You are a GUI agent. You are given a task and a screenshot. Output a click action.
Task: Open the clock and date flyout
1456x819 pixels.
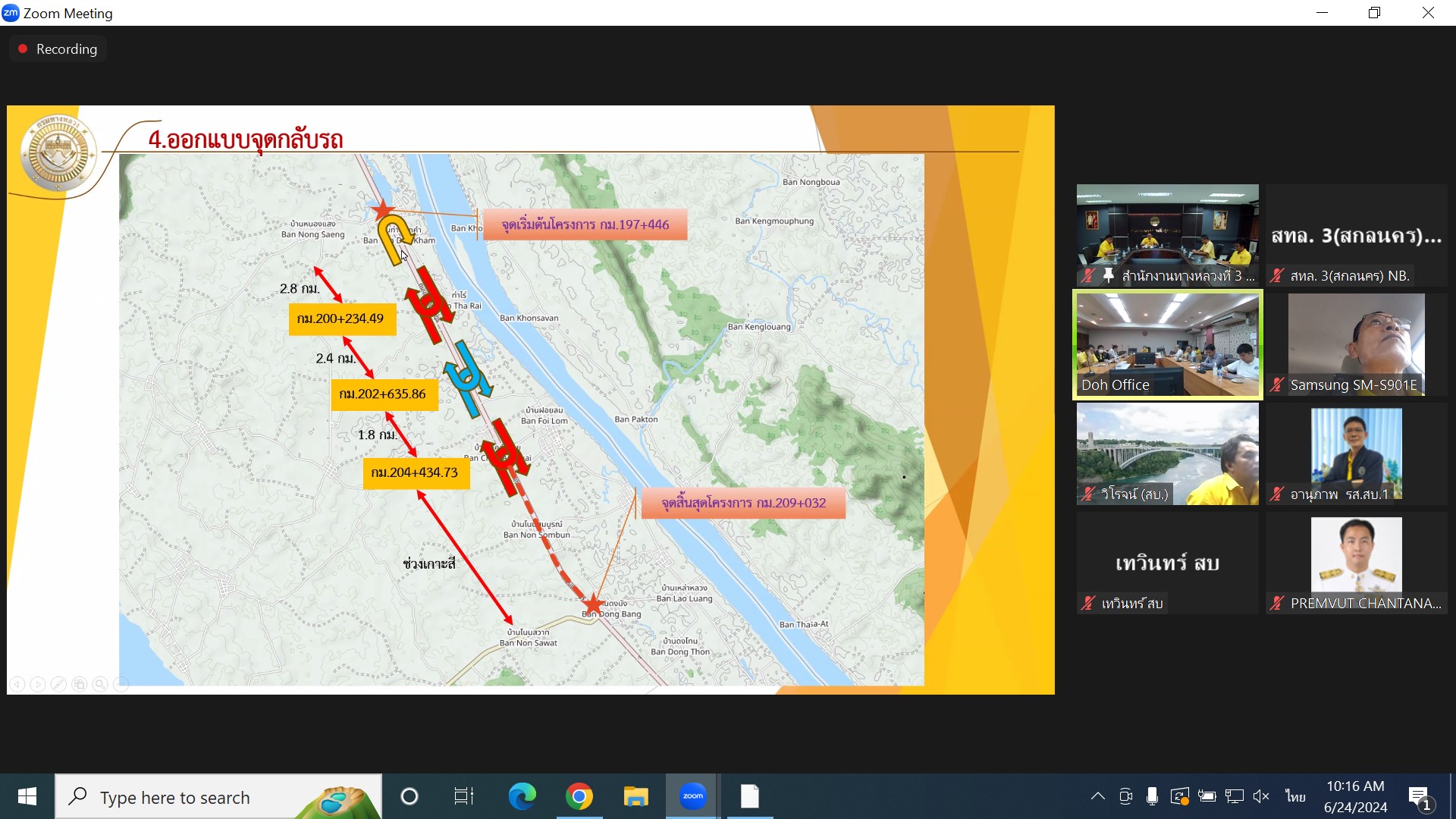(x=1355, y=796)
